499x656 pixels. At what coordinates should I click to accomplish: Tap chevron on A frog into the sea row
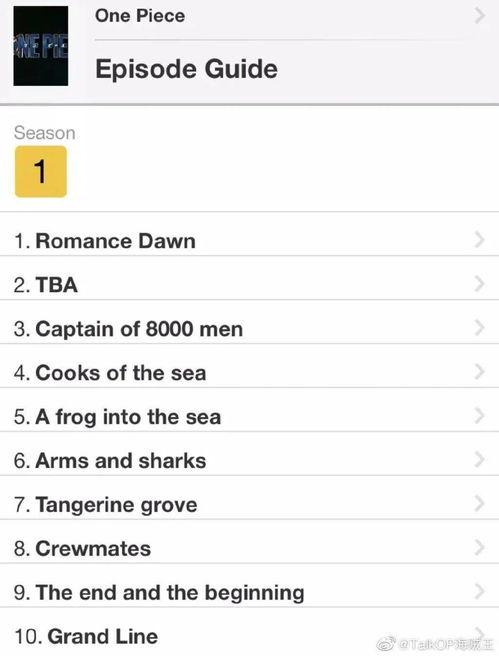(x=480, y=416)
